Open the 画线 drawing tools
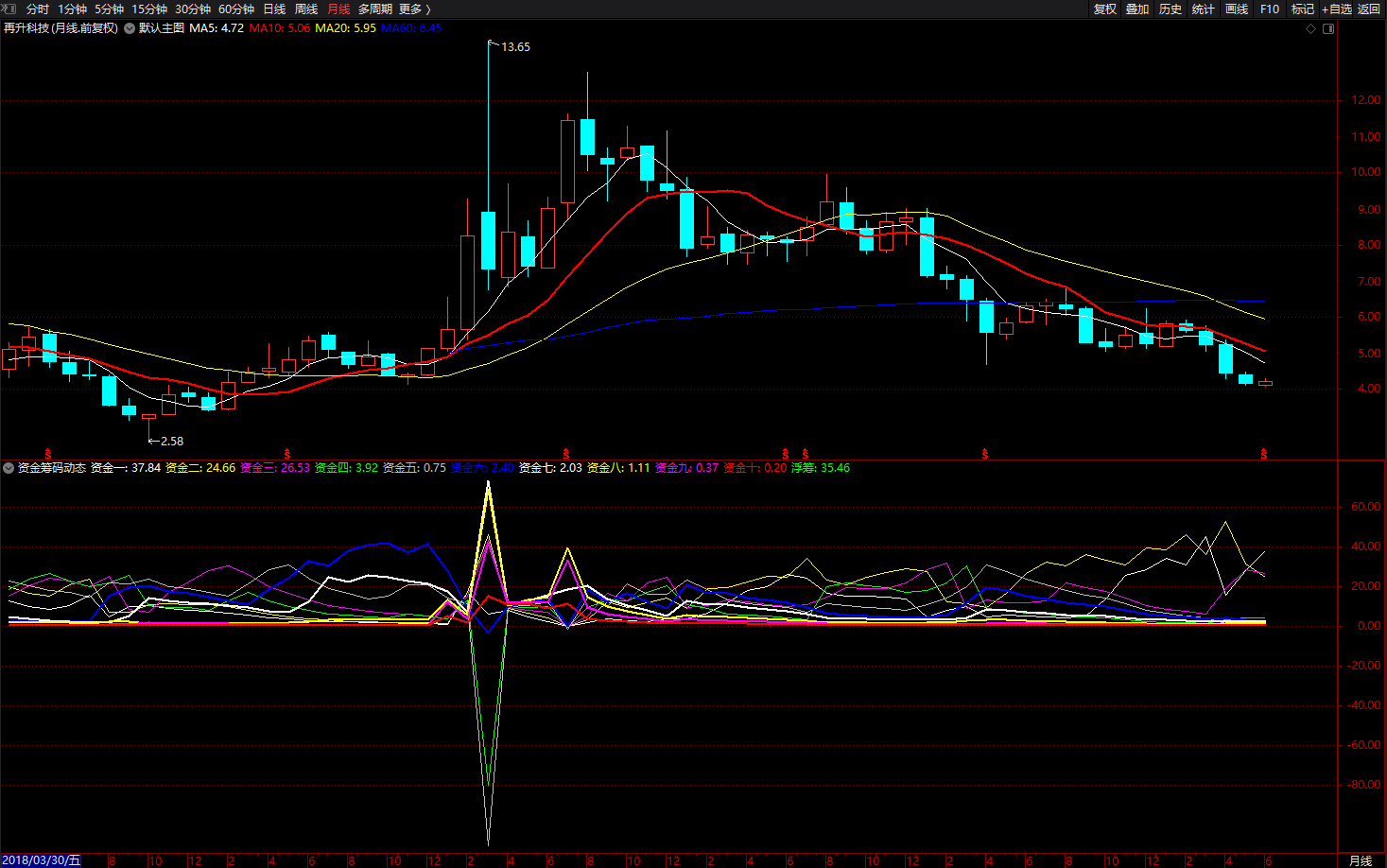1387x868 pixels. click(1237, 9)
